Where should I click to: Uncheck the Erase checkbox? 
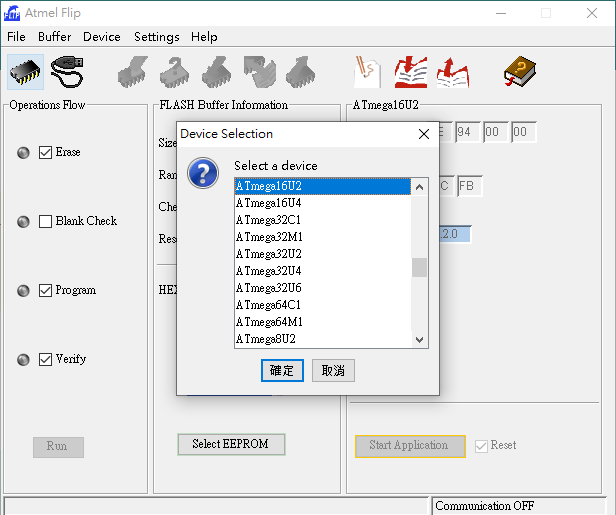pos(45,152)
